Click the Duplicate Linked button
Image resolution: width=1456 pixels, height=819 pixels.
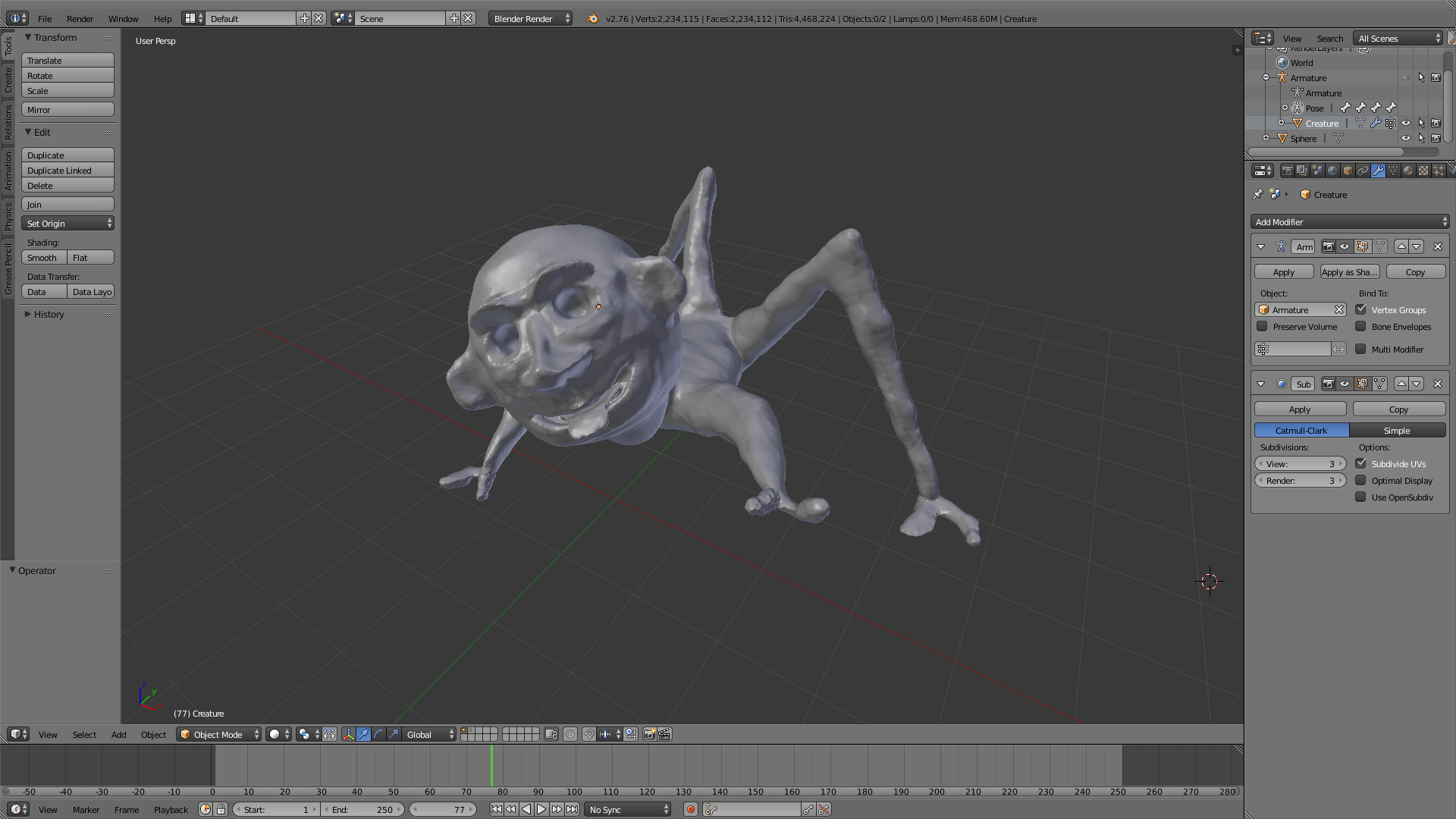point(67,171)
